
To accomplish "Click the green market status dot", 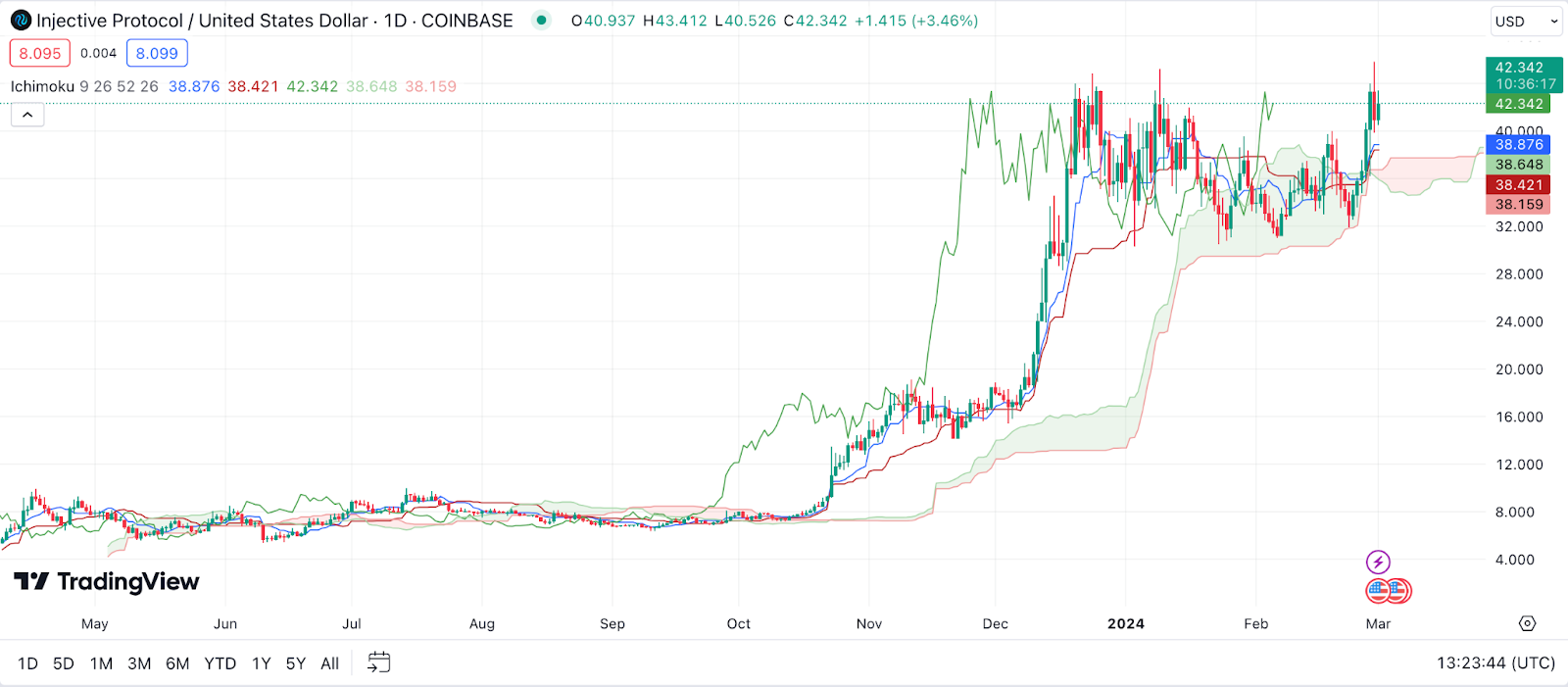I will tap(541, 21).
